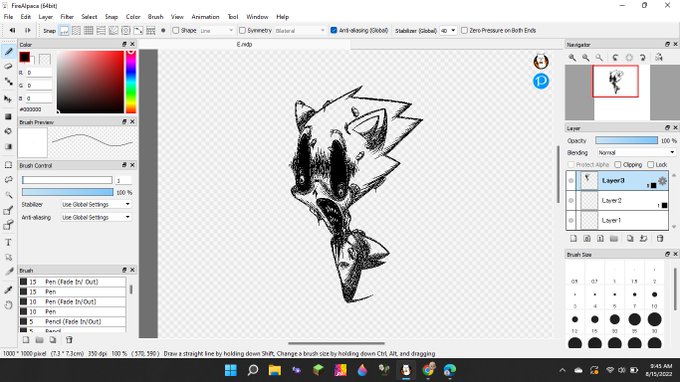Screen dimensions: 680x382
Task: Enable the layer Lock checkbox
Action: point(651,164)
